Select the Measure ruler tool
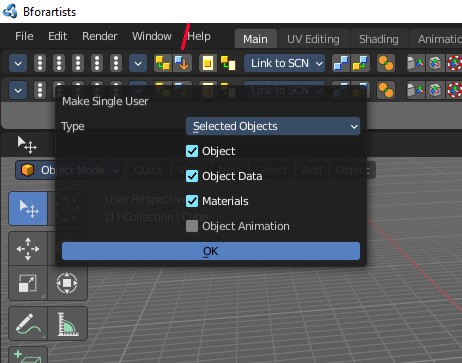462x363 pixels. 67,324
